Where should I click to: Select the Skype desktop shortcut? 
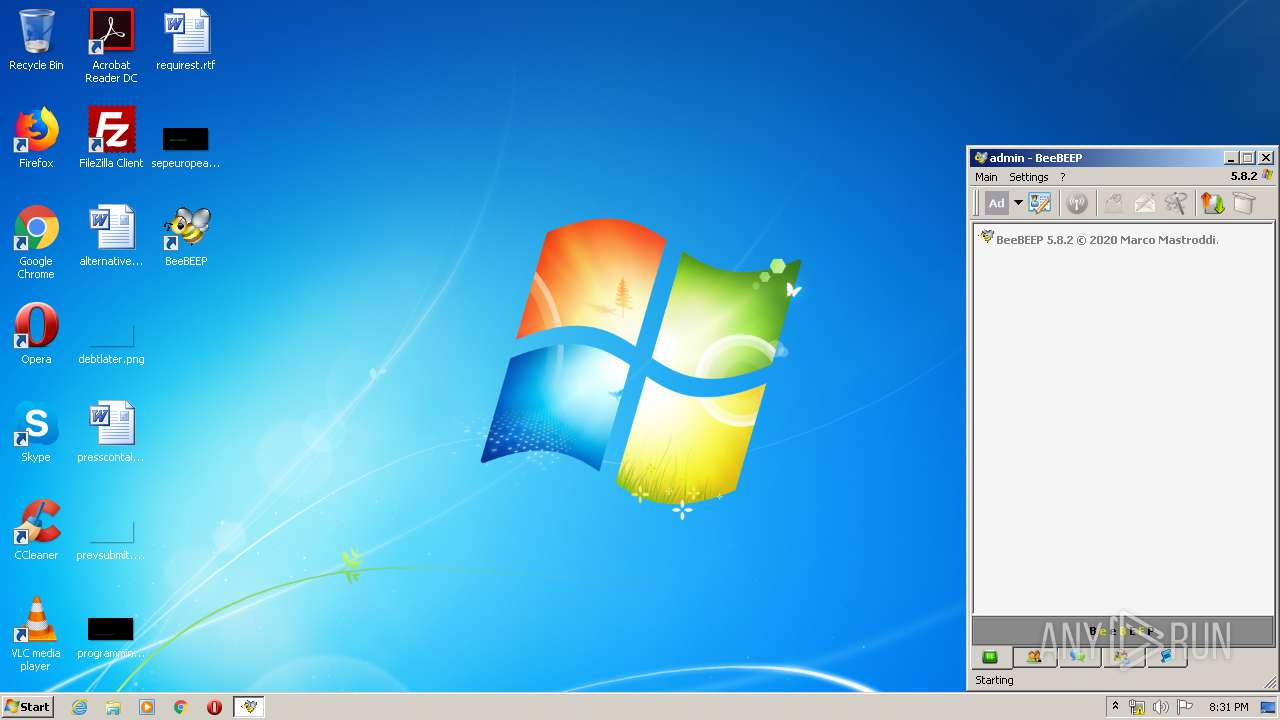tap(36, 432)
